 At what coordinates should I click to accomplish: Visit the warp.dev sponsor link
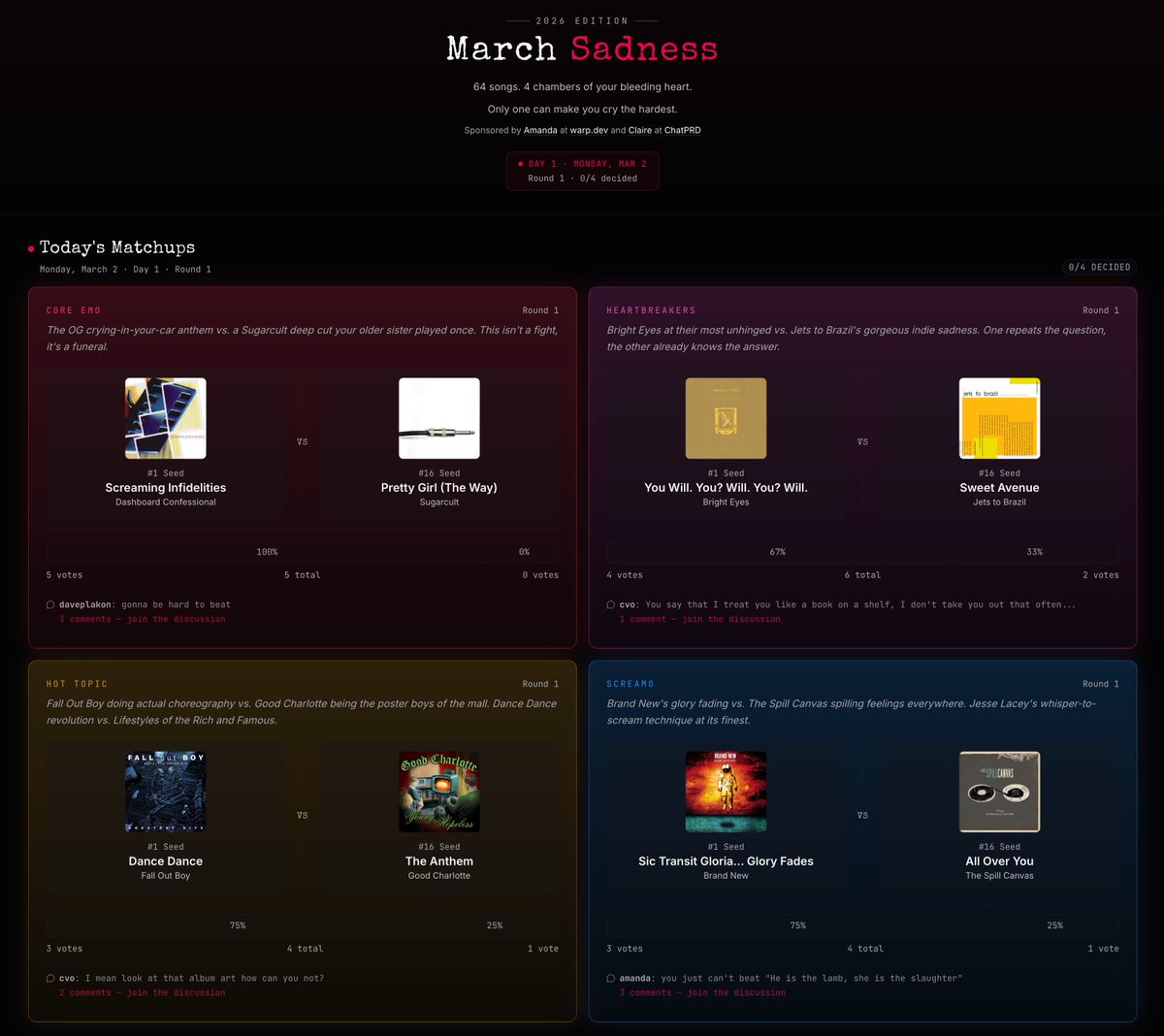(589, 130)
